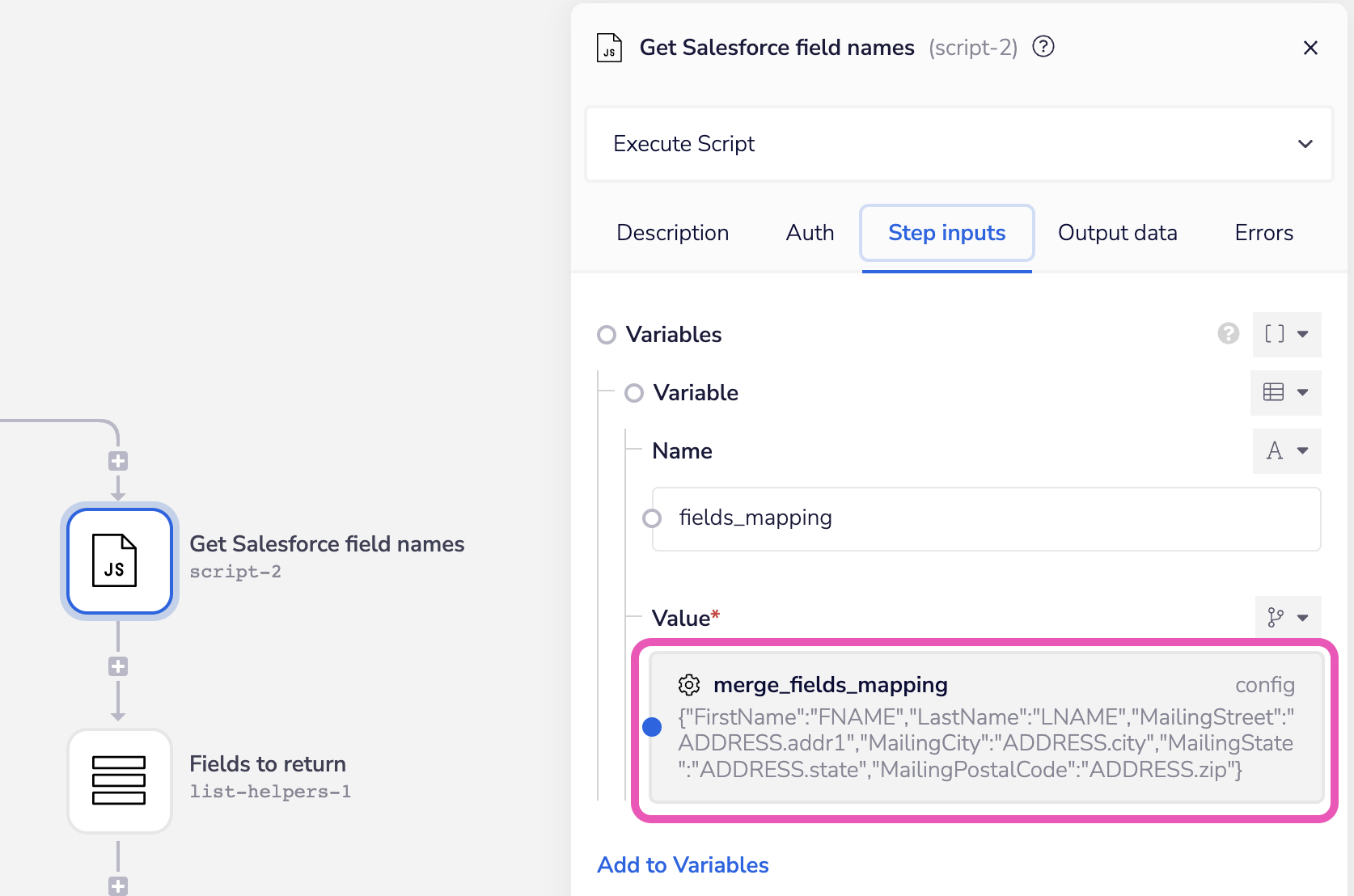The image size is (1354, 896).
Task: Click the Add to Variables link
Action: (683, 864)
